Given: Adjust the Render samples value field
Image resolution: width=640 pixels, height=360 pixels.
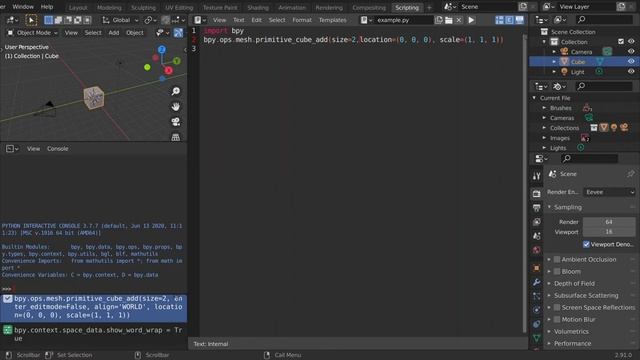Looking at the screenshot, I should point(609,222).
